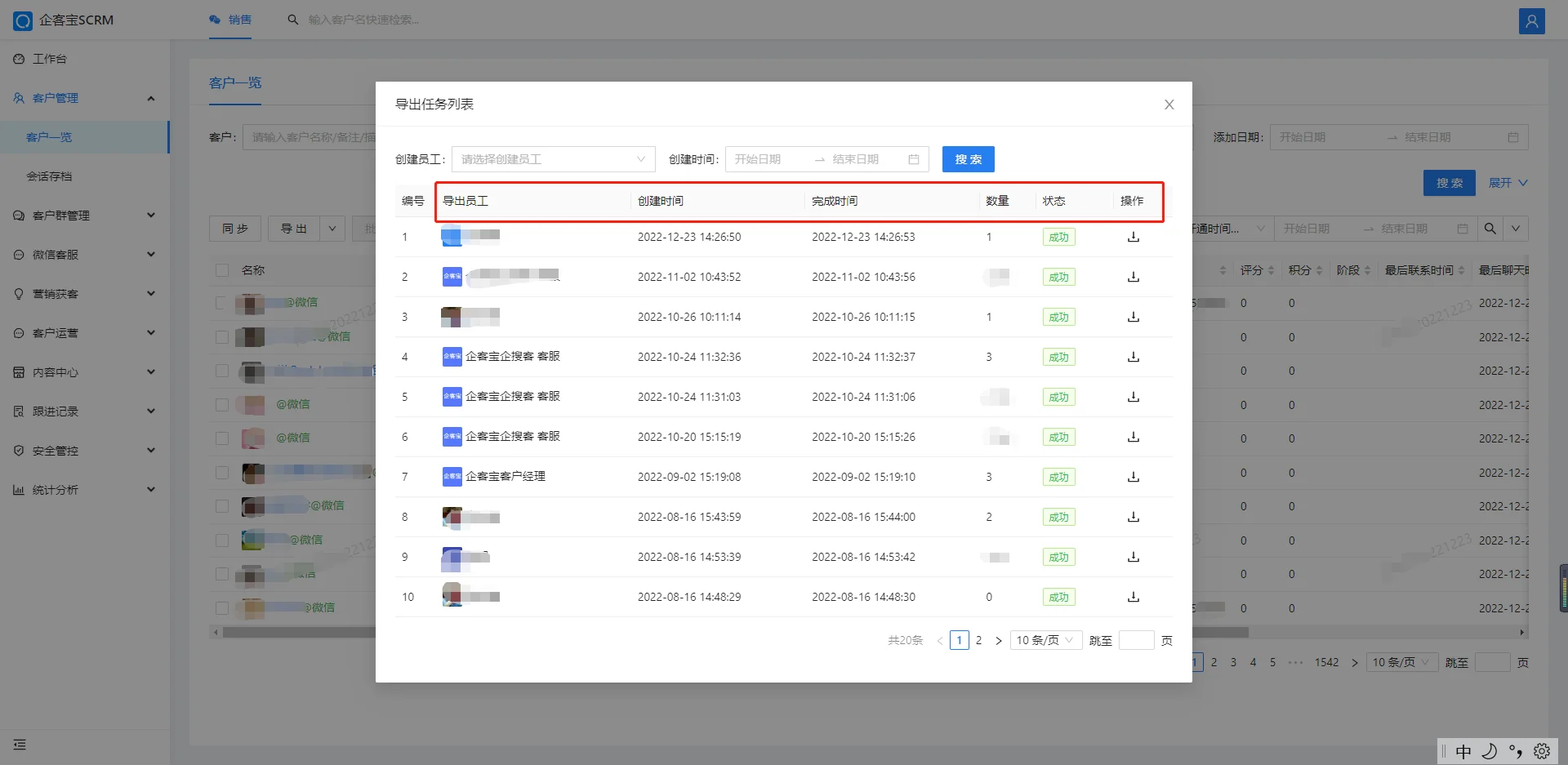This screenshot has height=765, width=1568.
Task: Open the dialog's 10 条/页 page size dropdown
Action: 1045,640
